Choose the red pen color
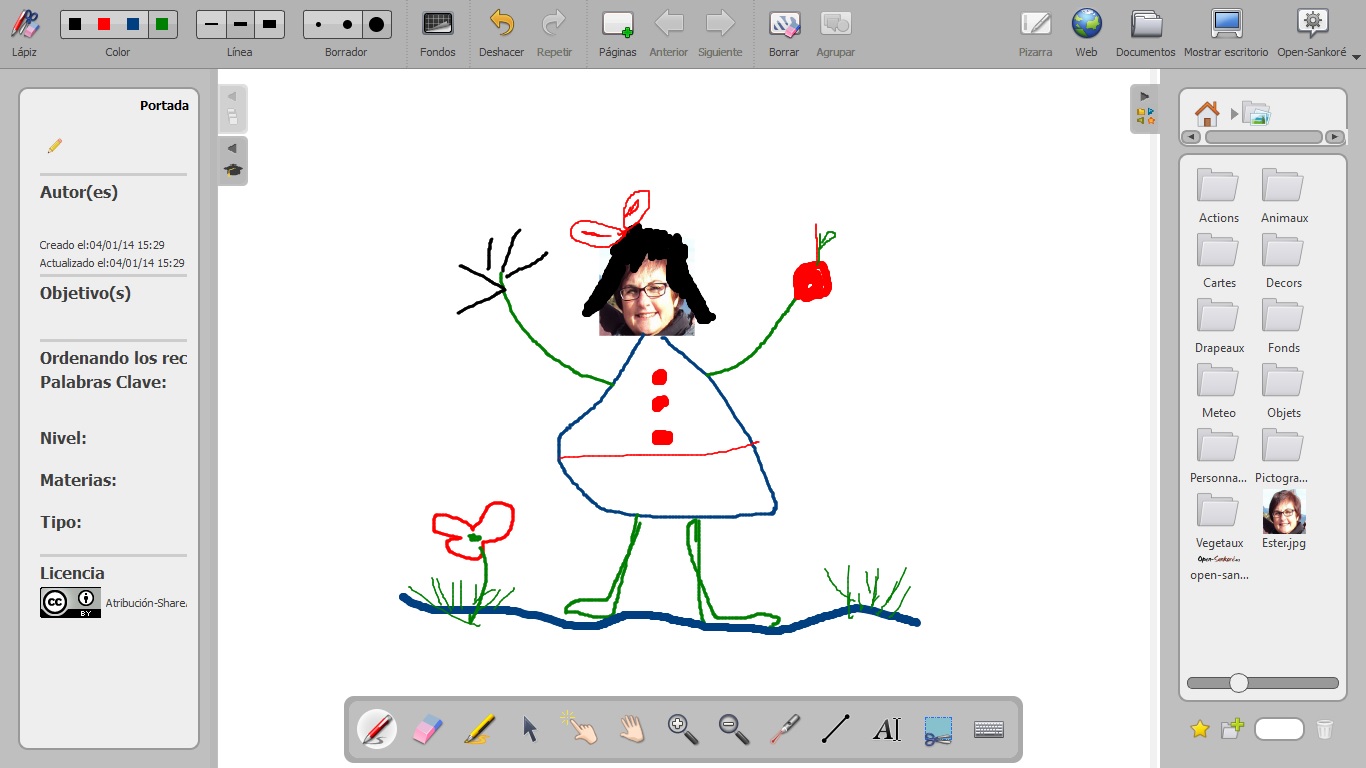The width and height of the screenshot is (1366, 768). (x=104, y=24)
